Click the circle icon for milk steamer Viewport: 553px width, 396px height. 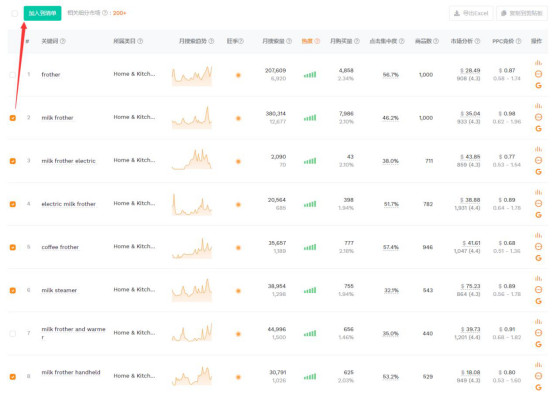coord(538,290)
